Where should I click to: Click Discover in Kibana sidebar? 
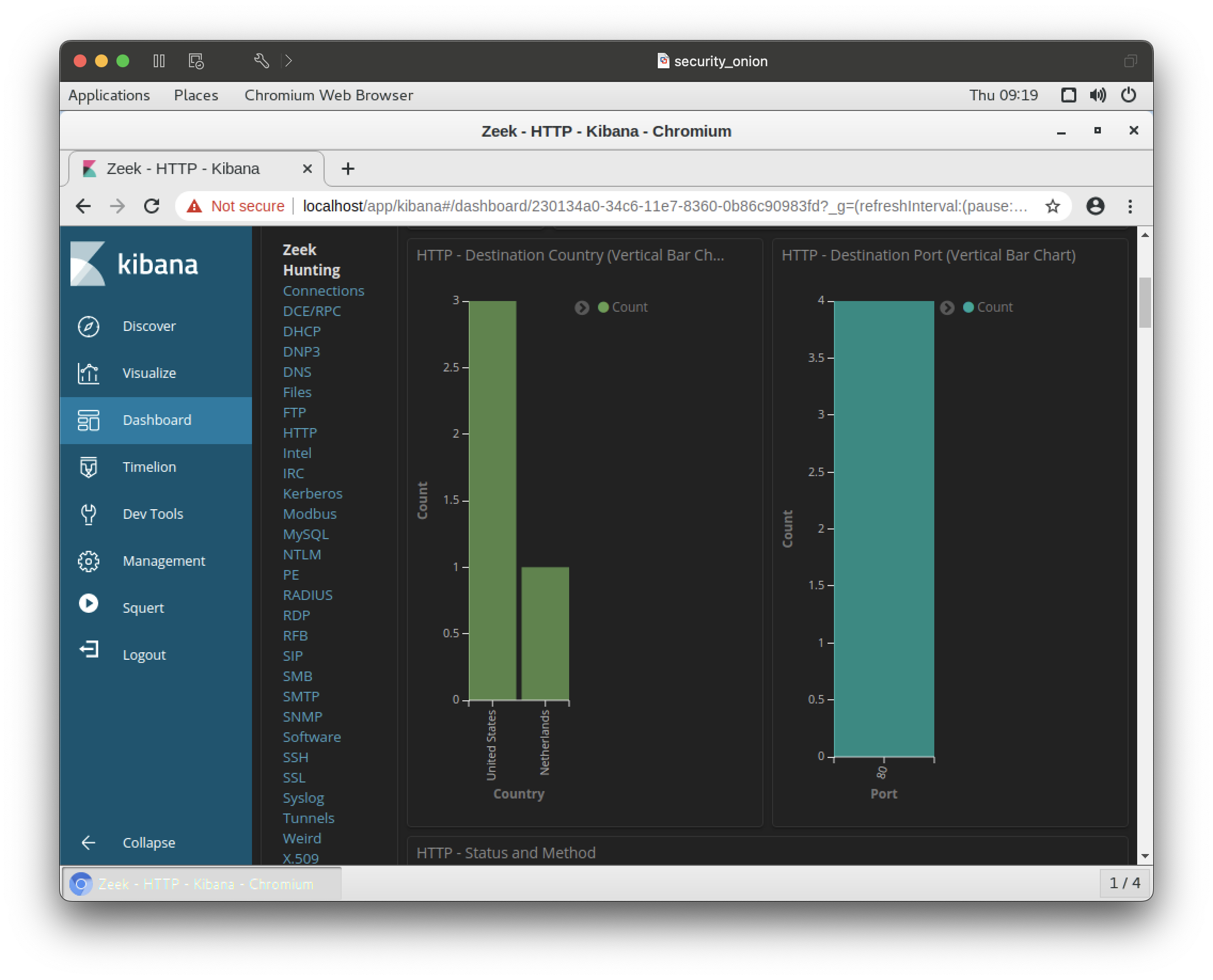tap(149, 326)
